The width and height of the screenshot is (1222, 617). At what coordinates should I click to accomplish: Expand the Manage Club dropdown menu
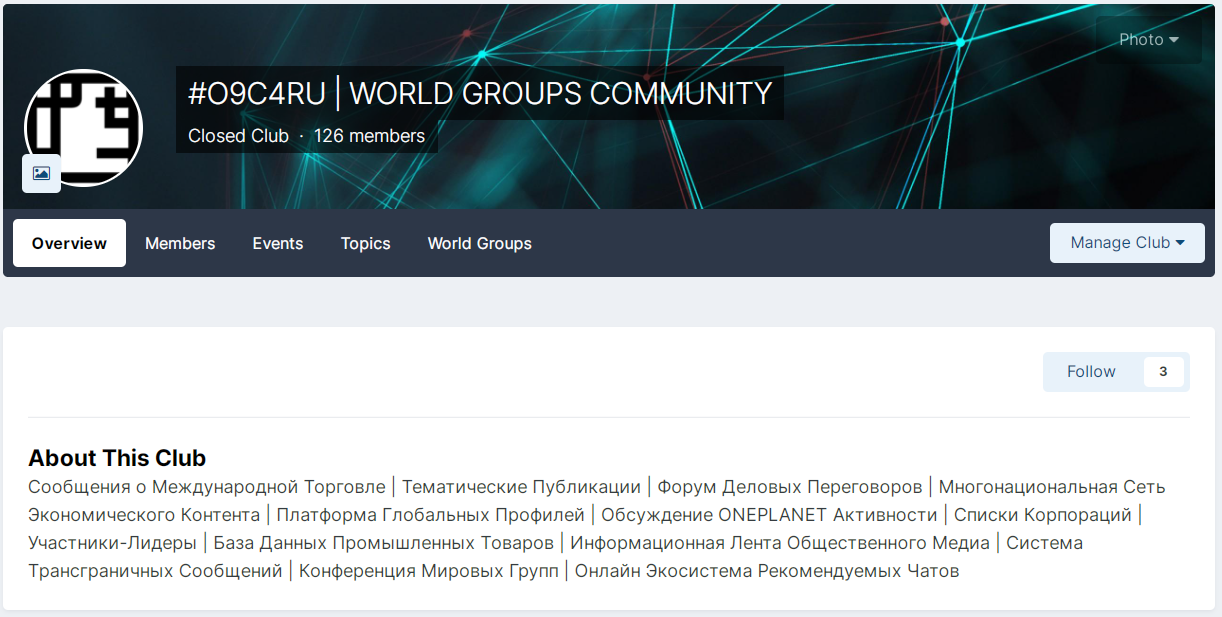pyautogui.click(x=1127, y=243)
